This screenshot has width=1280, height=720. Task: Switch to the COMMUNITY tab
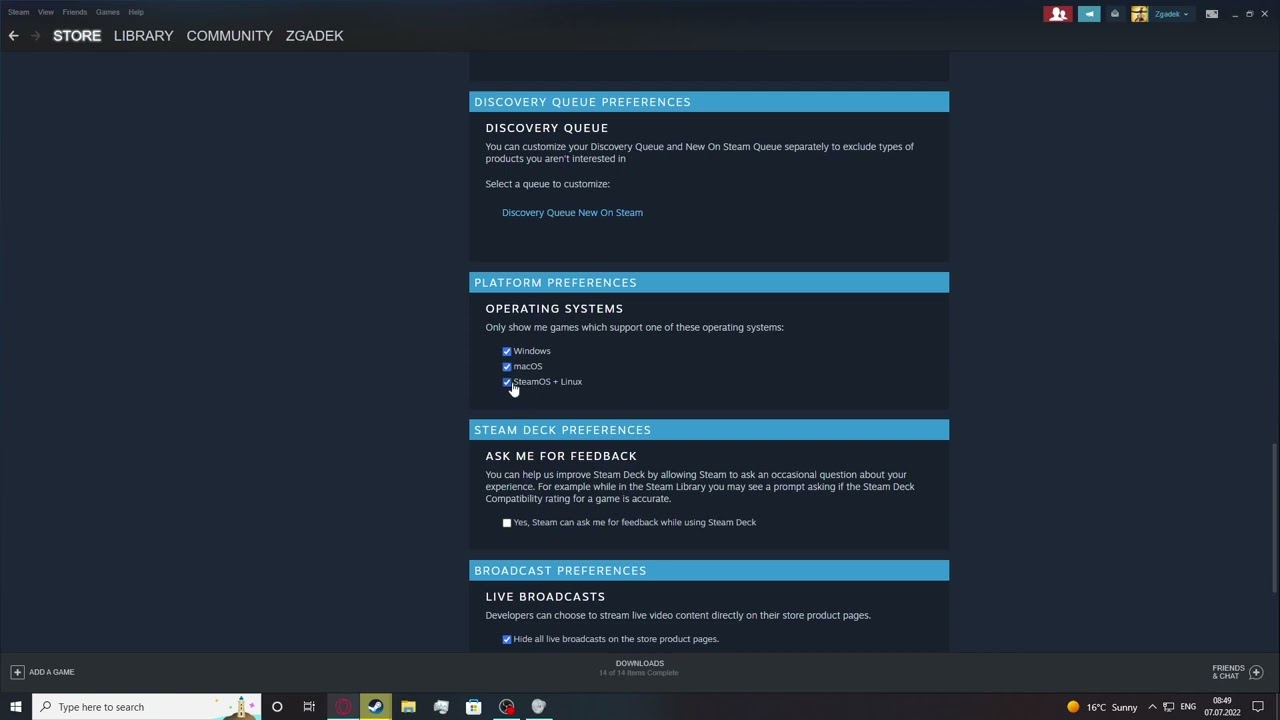pyautogui.click(x=229, y=36)
